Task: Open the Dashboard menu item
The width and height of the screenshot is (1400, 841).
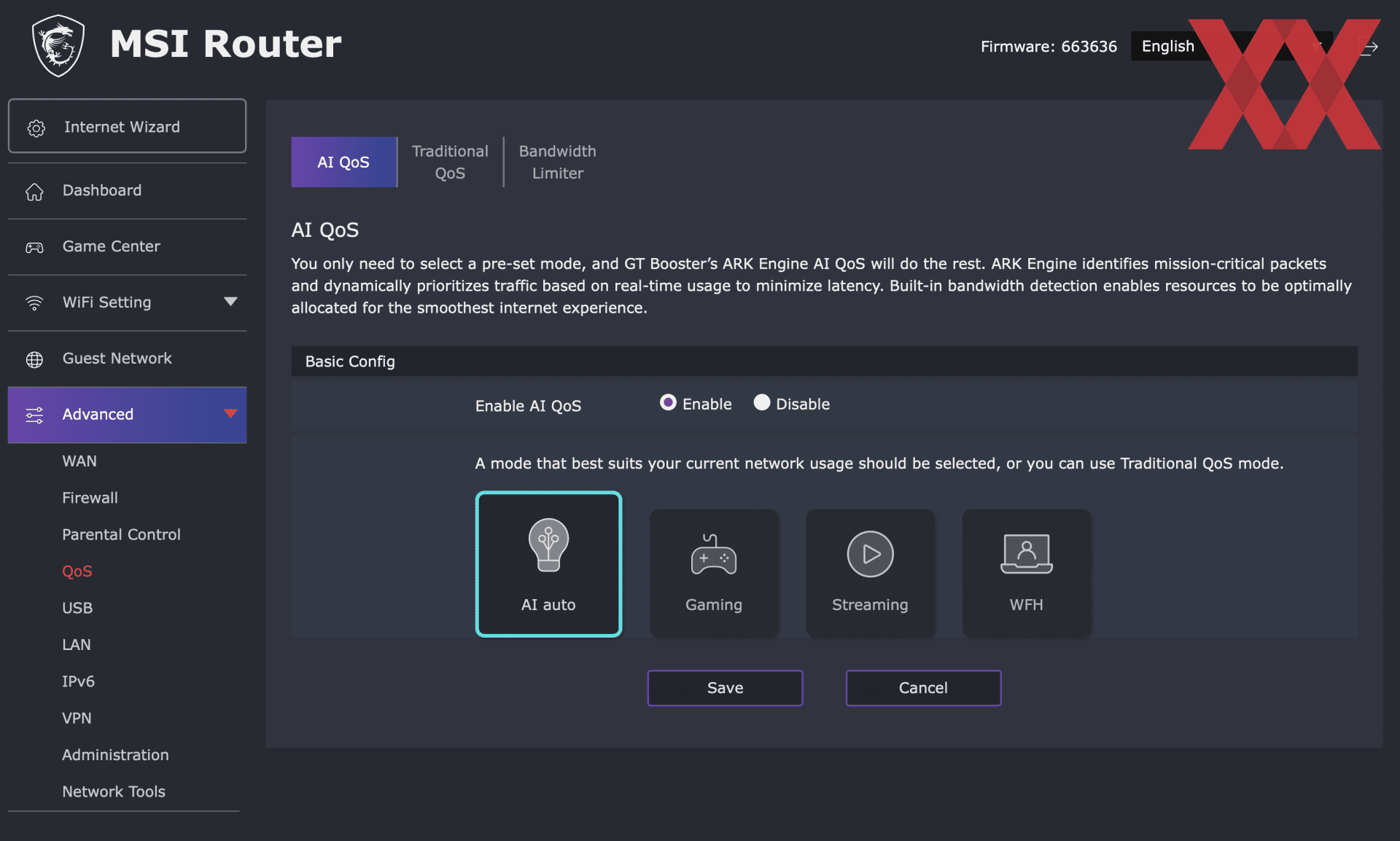Action: coord(127,191)
